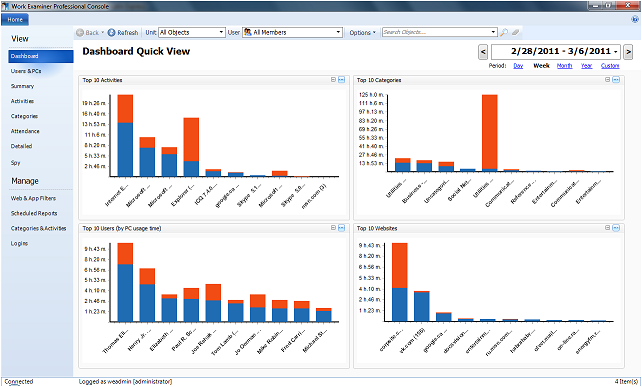Image resolution: width=642 pixels, height=387 pixels.
Task: Expand the Options menu
Action: [x=362, y=32]
